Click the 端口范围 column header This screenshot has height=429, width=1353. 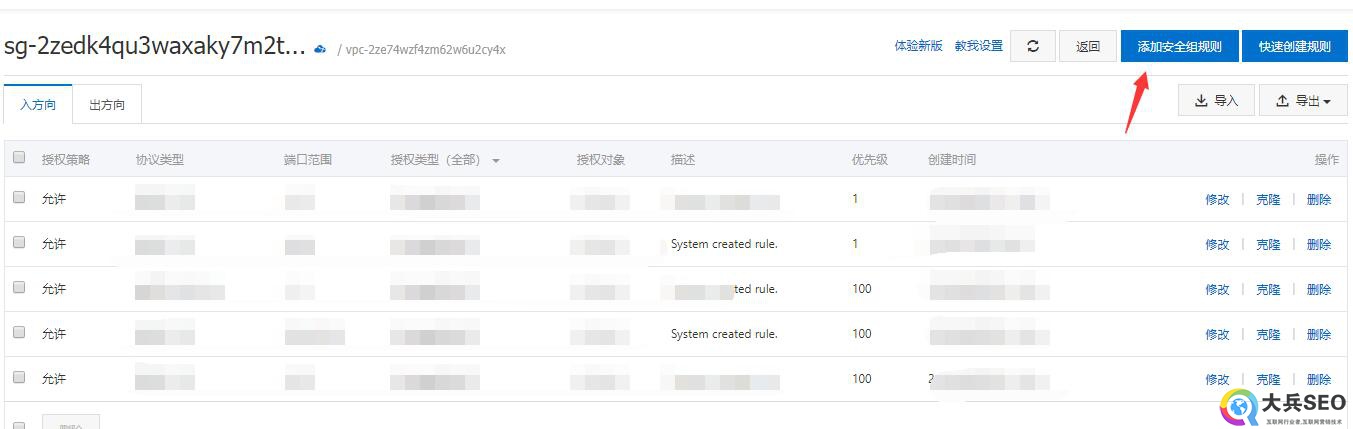[308, 160]
